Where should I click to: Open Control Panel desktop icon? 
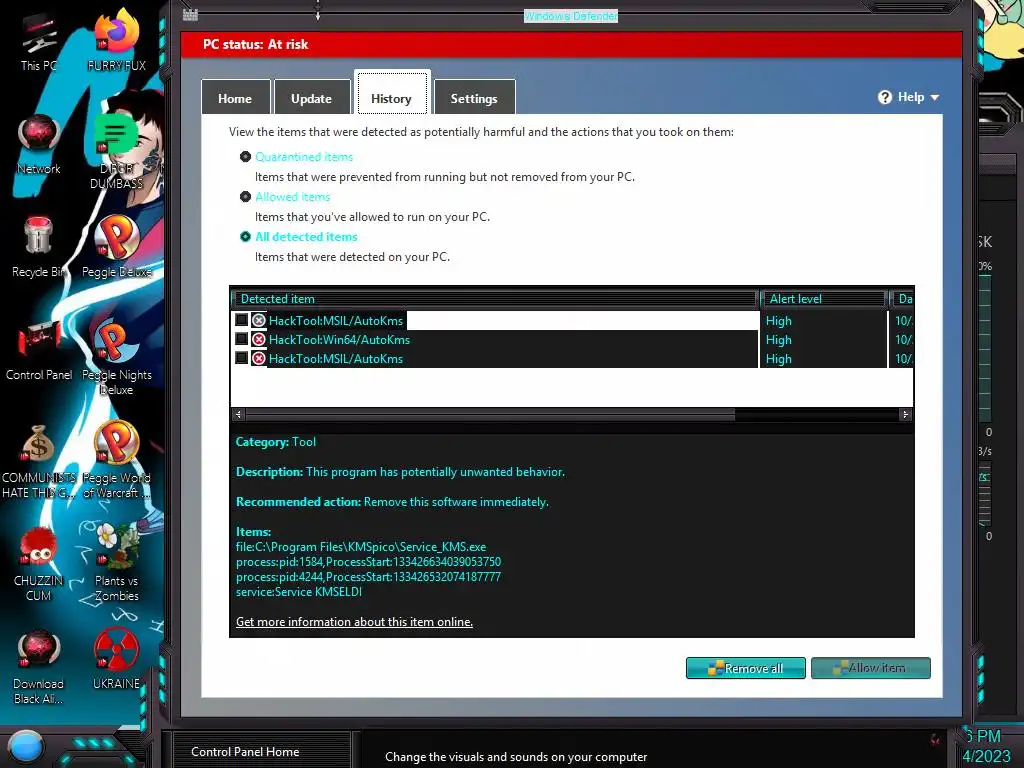tap(39, 350)
